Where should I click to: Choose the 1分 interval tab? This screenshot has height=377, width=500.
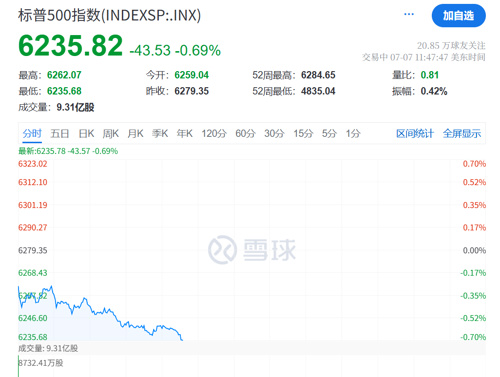(x=353, y=134)
